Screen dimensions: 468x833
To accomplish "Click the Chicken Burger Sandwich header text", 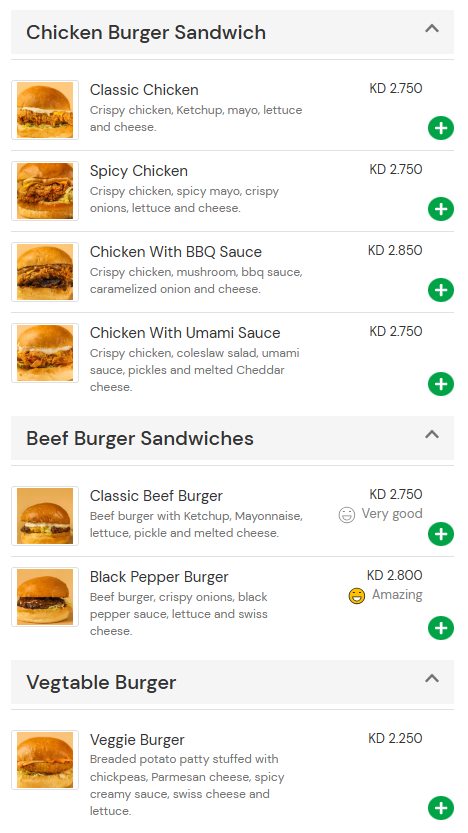I will [x=146, y=32].
